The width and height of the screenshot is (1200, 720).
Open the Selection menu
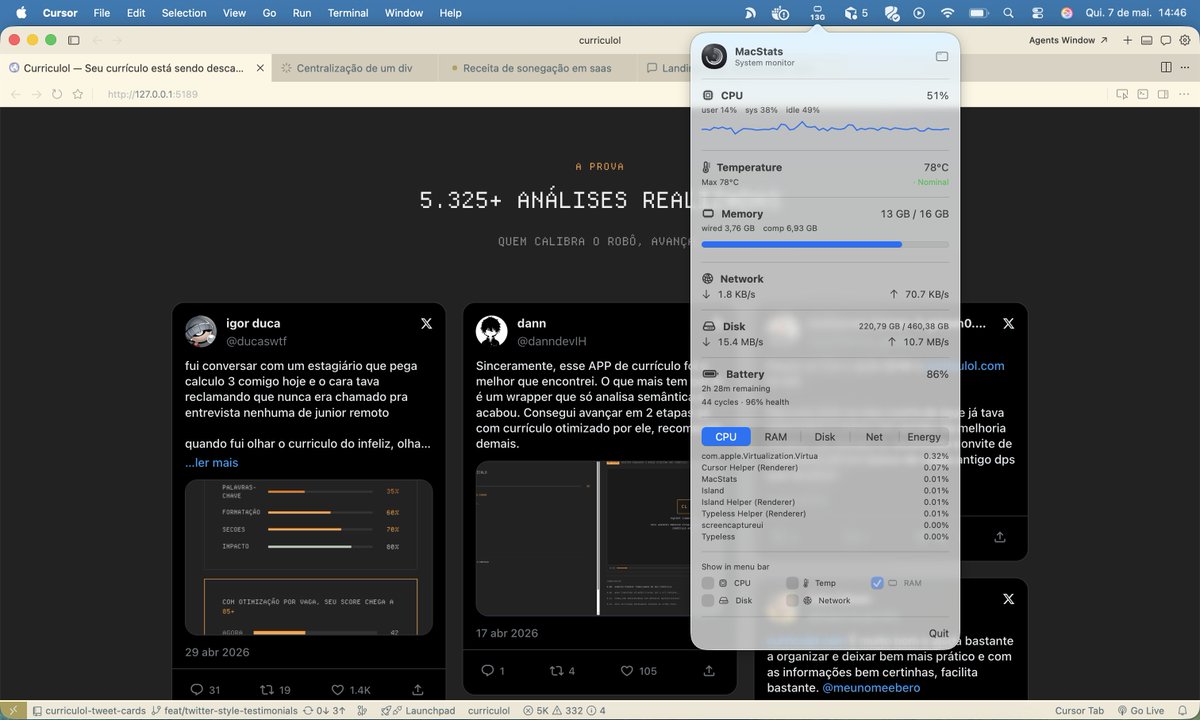(184, 13)
